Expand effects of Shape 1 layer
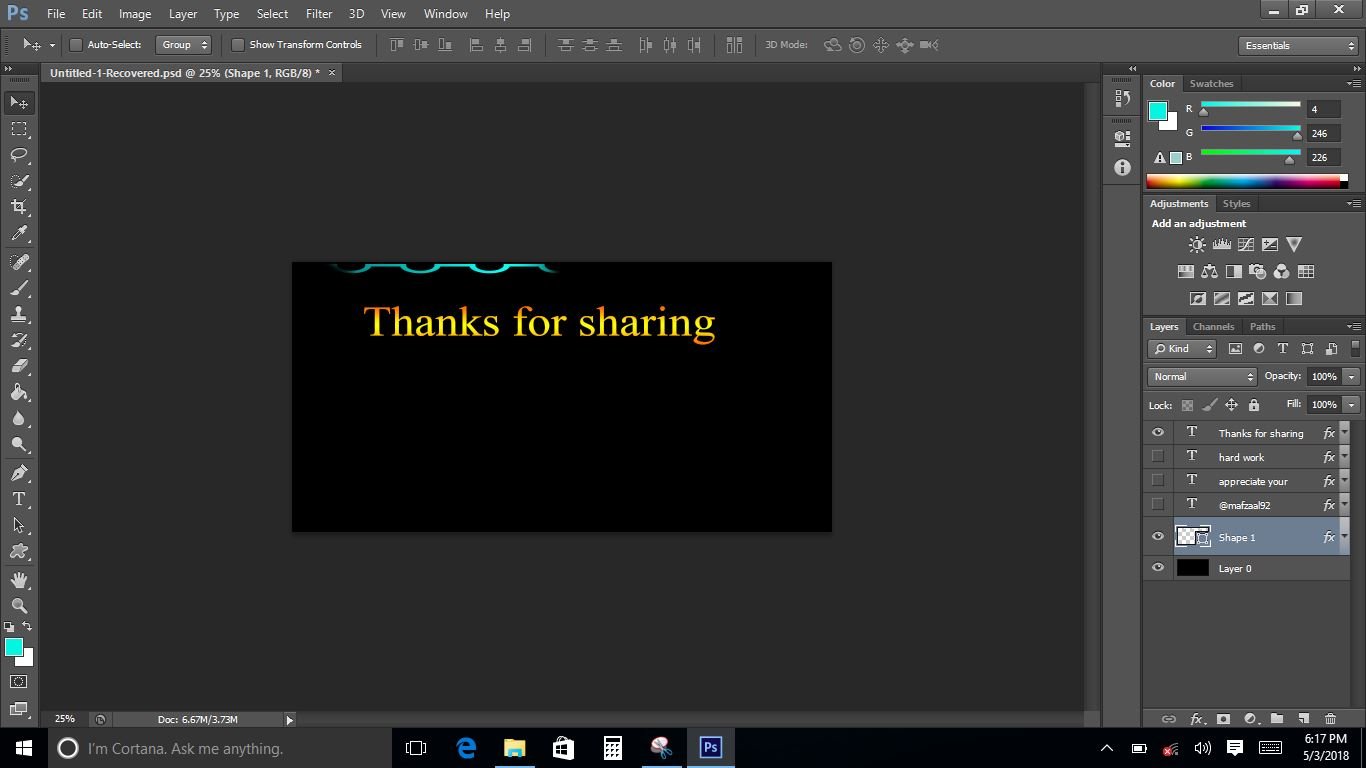The image size is (1366, 768). tap(1344, 537)
